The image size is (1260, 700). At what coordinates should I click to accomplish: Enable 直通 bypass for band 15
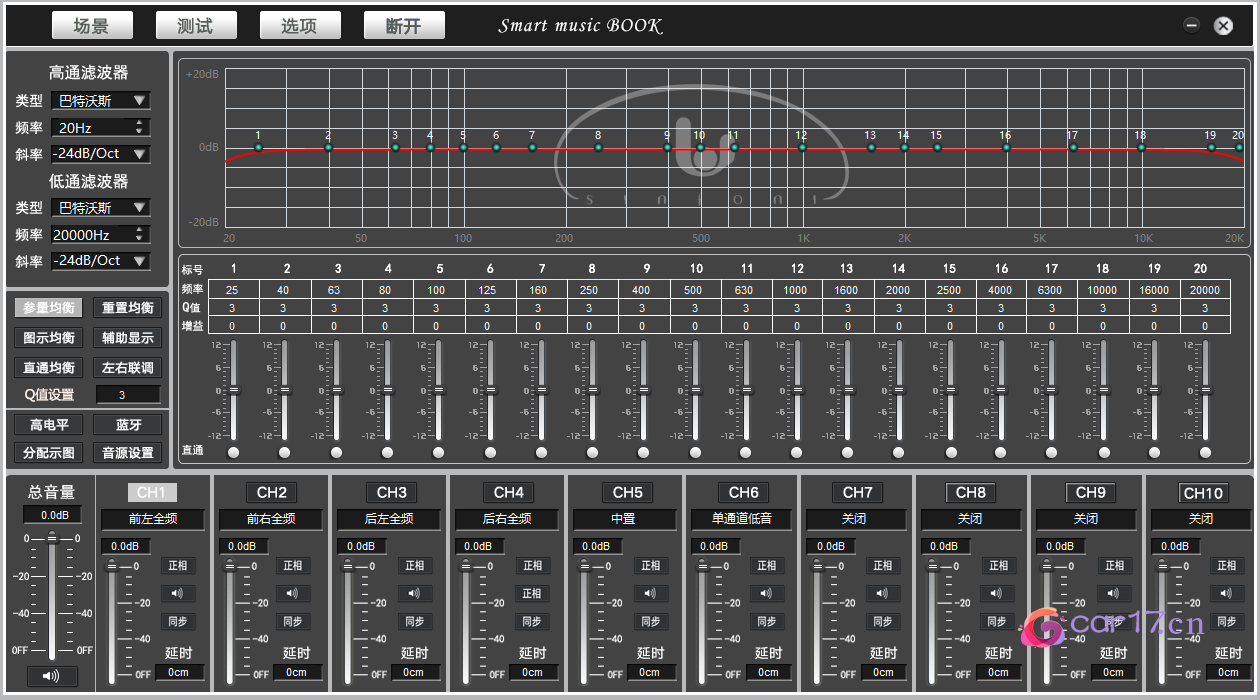coord(949,452)
